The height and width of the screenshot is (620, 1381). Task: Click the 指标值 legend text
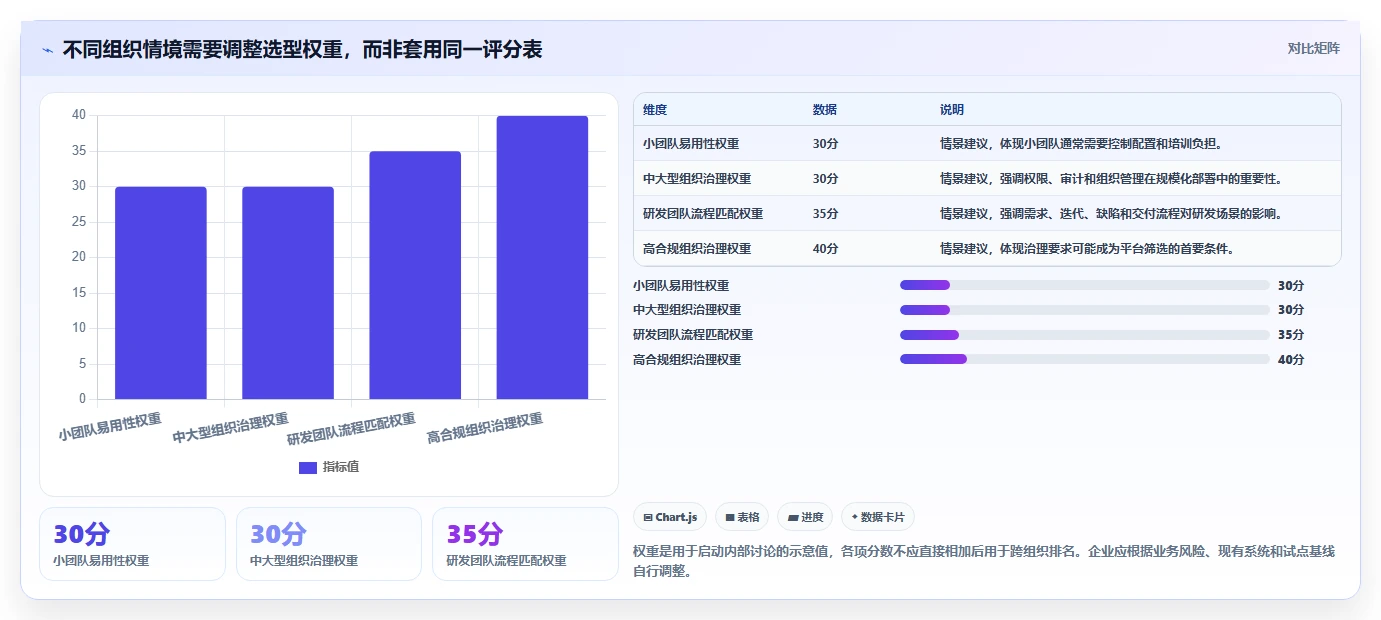pos(340,468)
